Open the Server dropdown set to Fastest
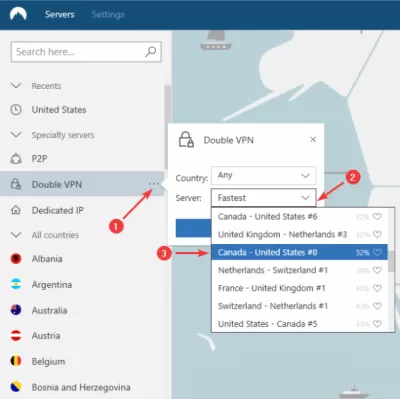The image size is (400, 399). (264, 198)
